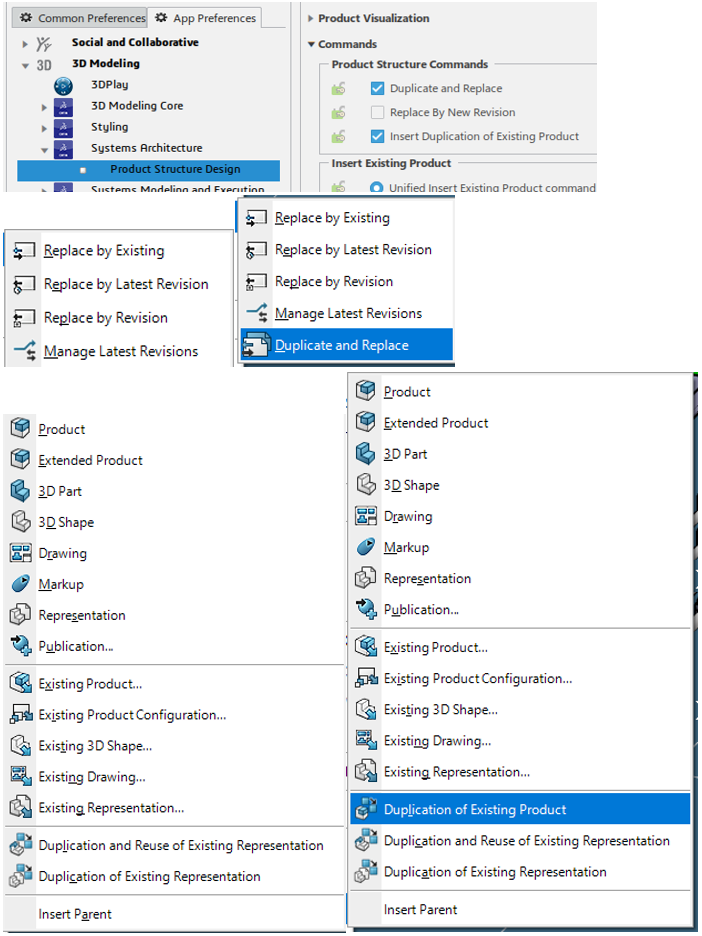Uncheck Insert Duplication of Existing Product checkbox
The height and width of the screenshot is (936, 702).
pyautogui.click(x=377, y=136)
